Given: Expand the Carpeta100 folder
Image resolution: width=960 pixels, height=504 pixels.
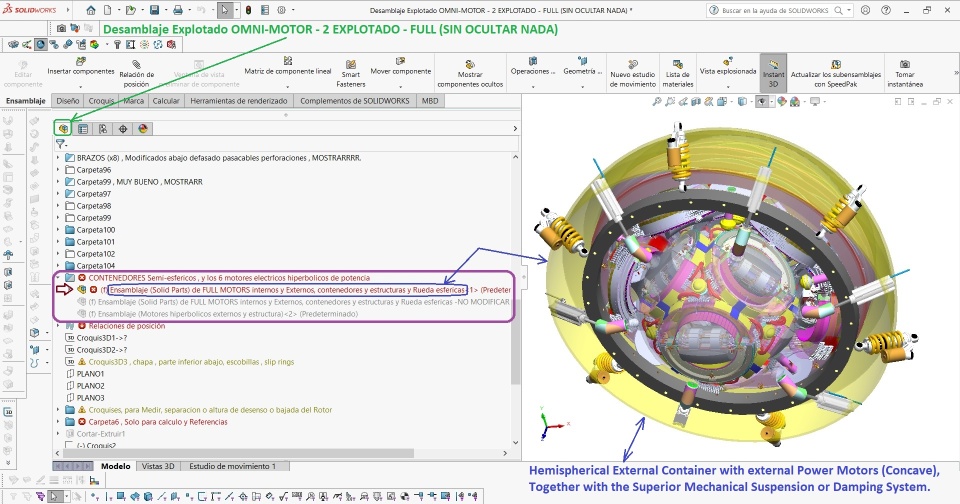Looking at the screenshot, I should (58, 230).
